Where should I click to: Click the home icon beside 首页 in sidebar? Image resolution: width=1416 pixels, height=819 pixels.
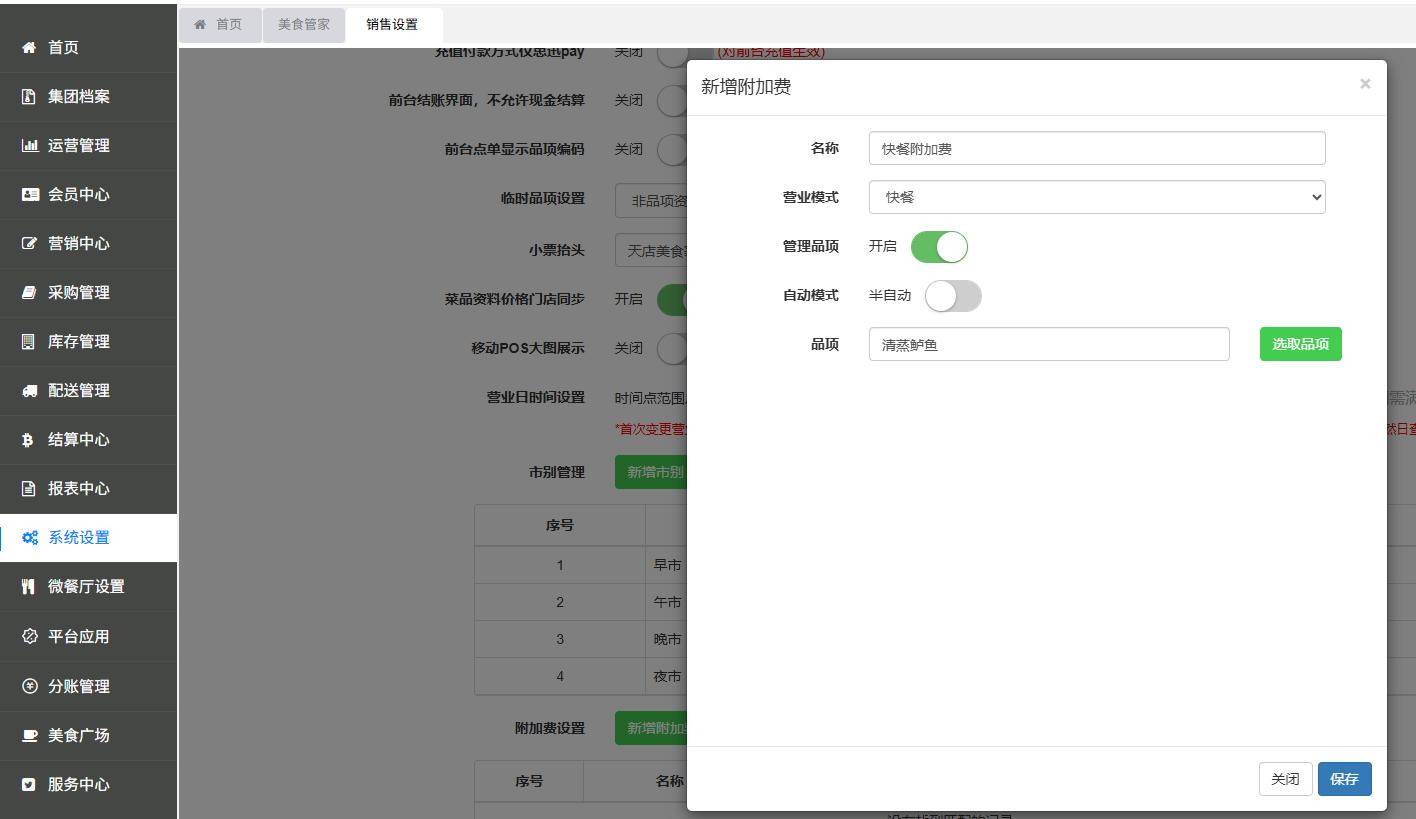[x=29, y=47]
